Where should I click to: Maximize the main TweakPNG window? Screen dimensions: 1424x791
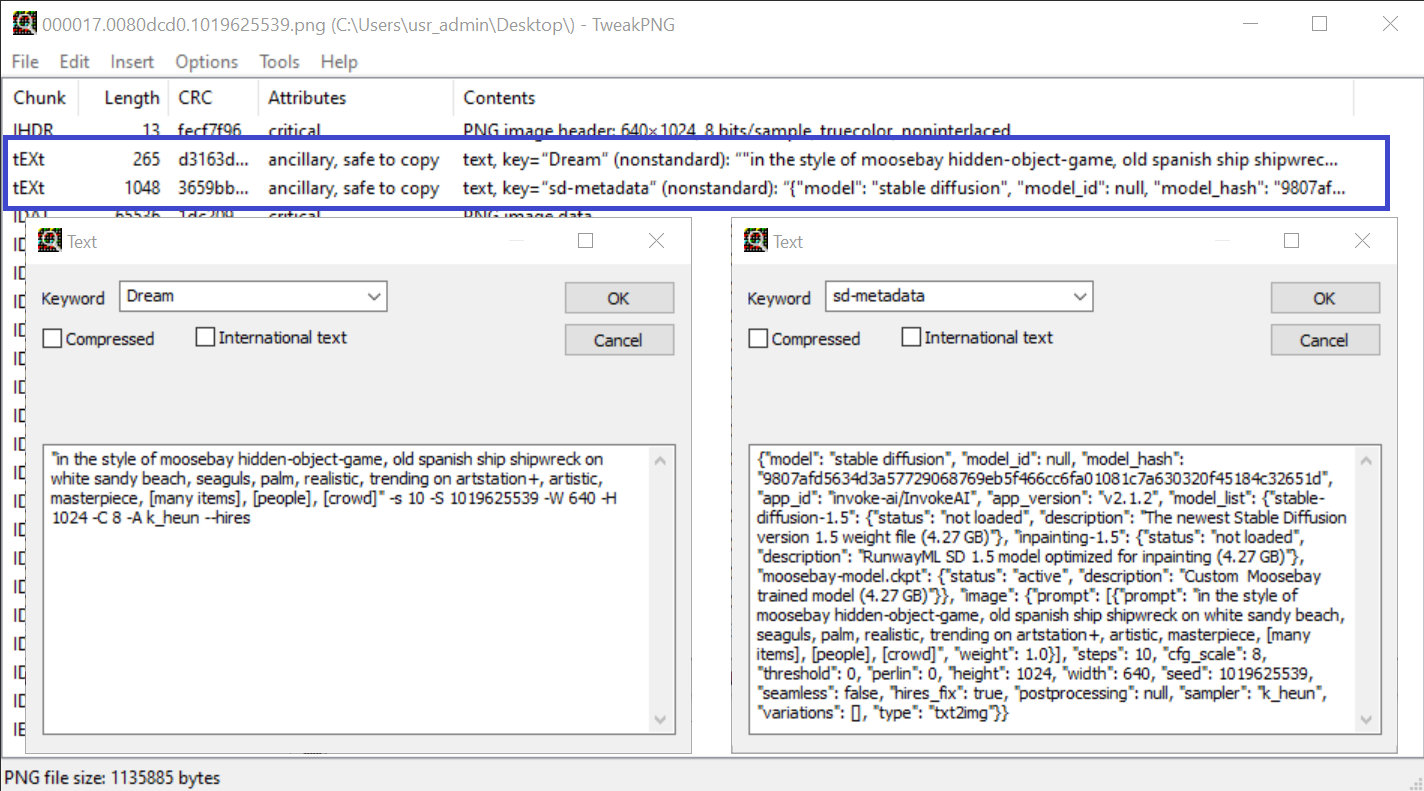tap(1320, 24)
